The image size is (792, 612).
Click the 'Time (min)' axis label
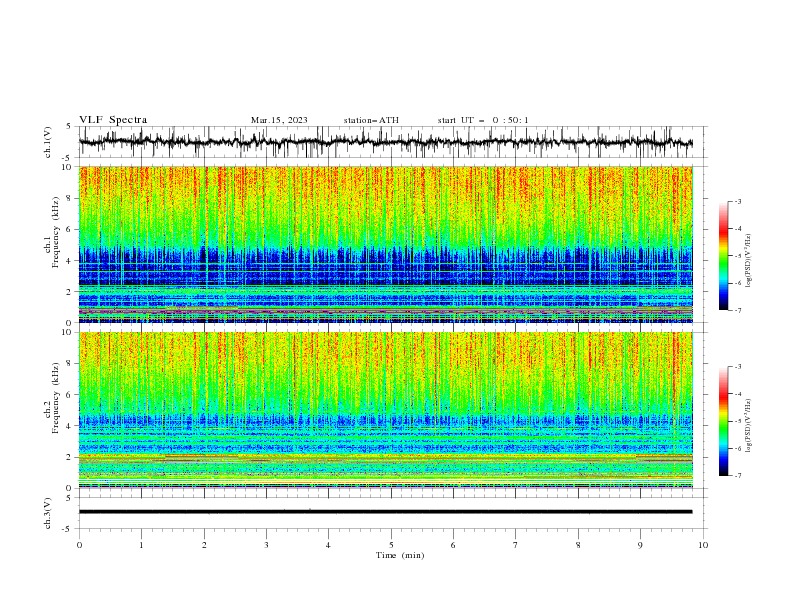coord(400,555)
